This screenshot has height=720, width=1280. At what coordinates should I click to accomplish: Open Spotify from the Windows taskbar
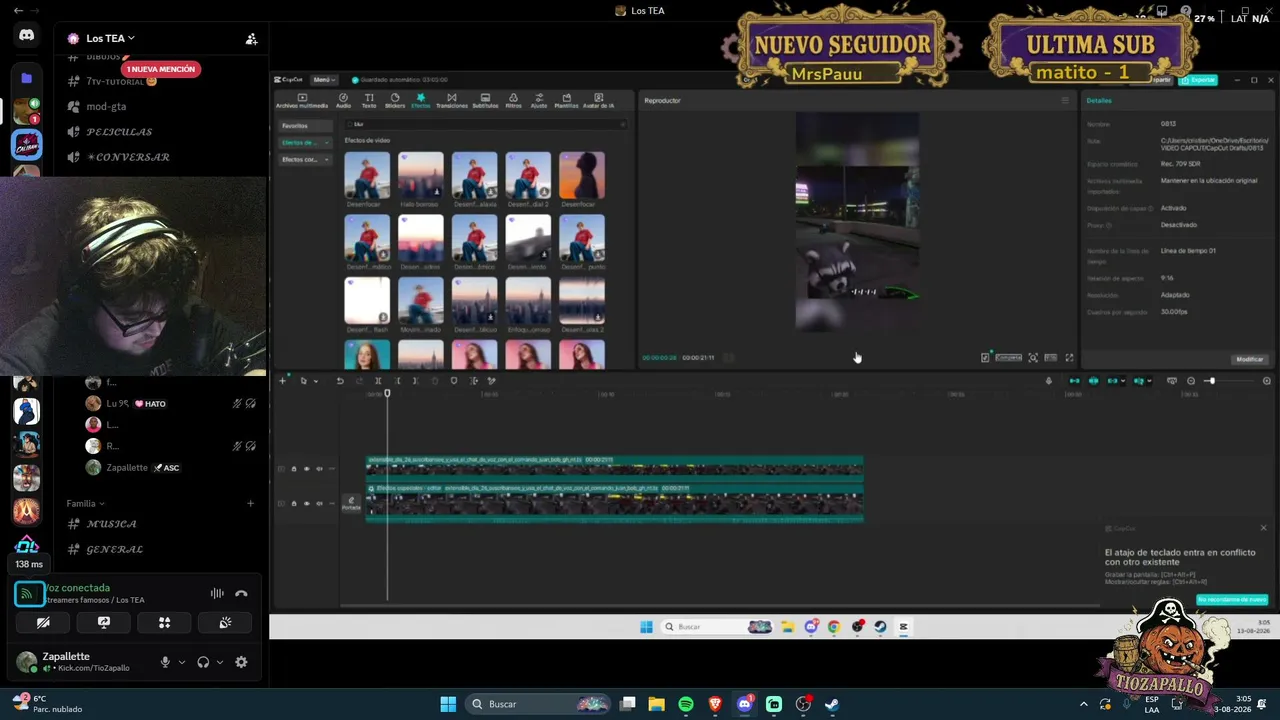tap(686, 704)
